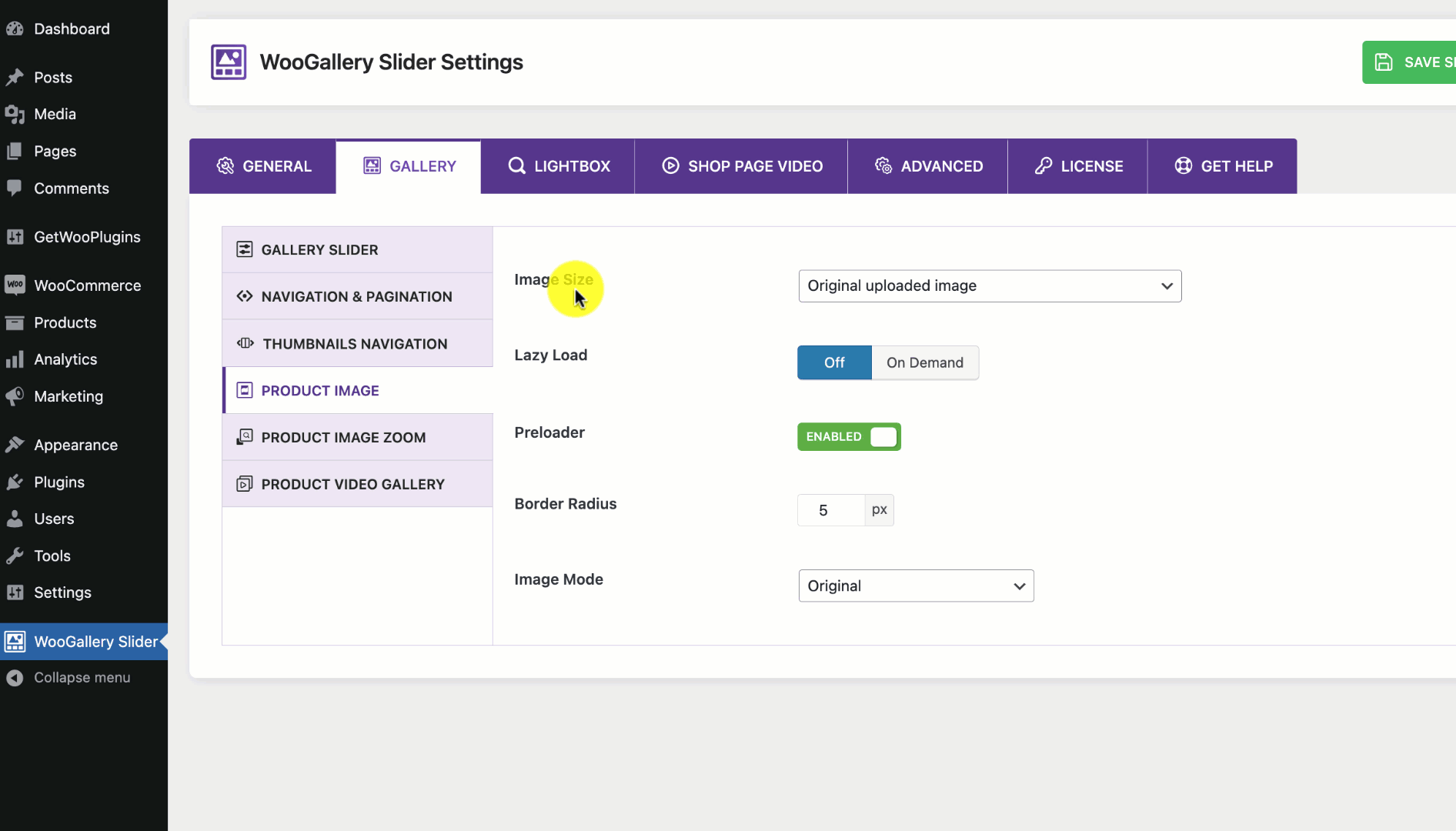The image size is (1456, 831).
Task: Open the Advanced tab
Action: (x=928, y=166)
